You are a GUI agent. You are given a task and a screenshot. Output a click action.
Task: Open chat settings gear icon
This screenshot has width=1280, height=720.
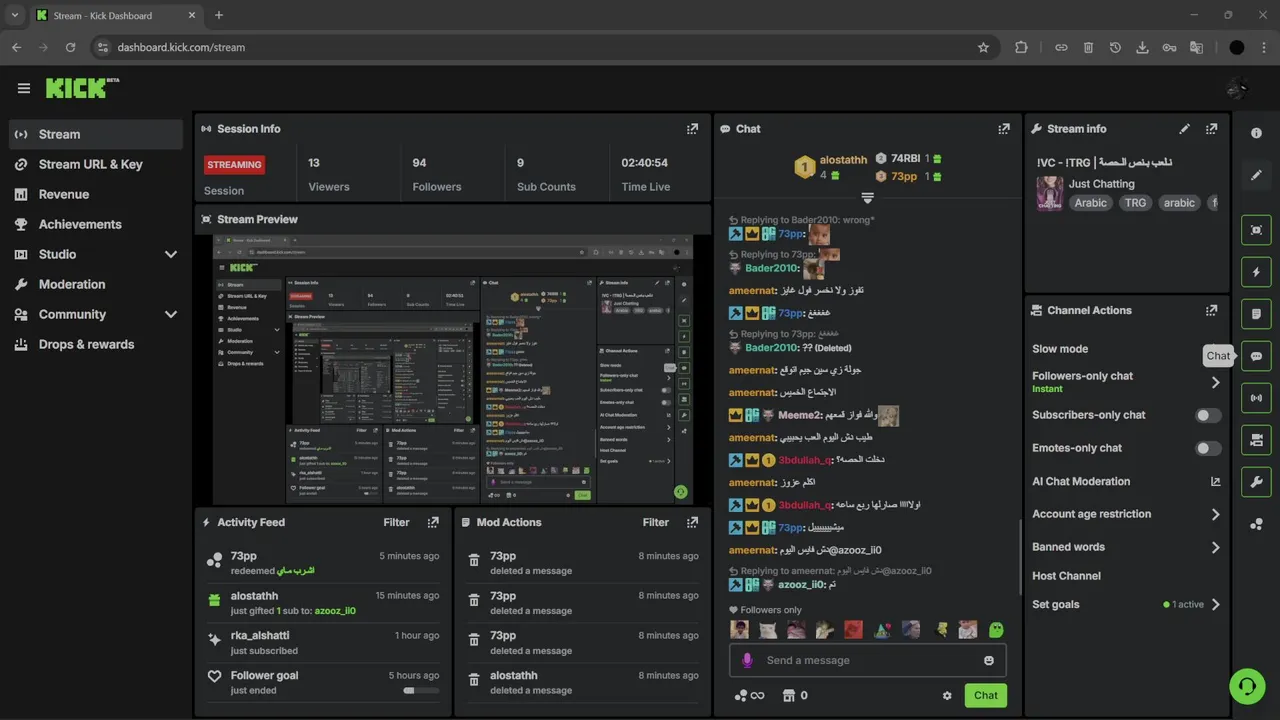(x=947, y=696)
